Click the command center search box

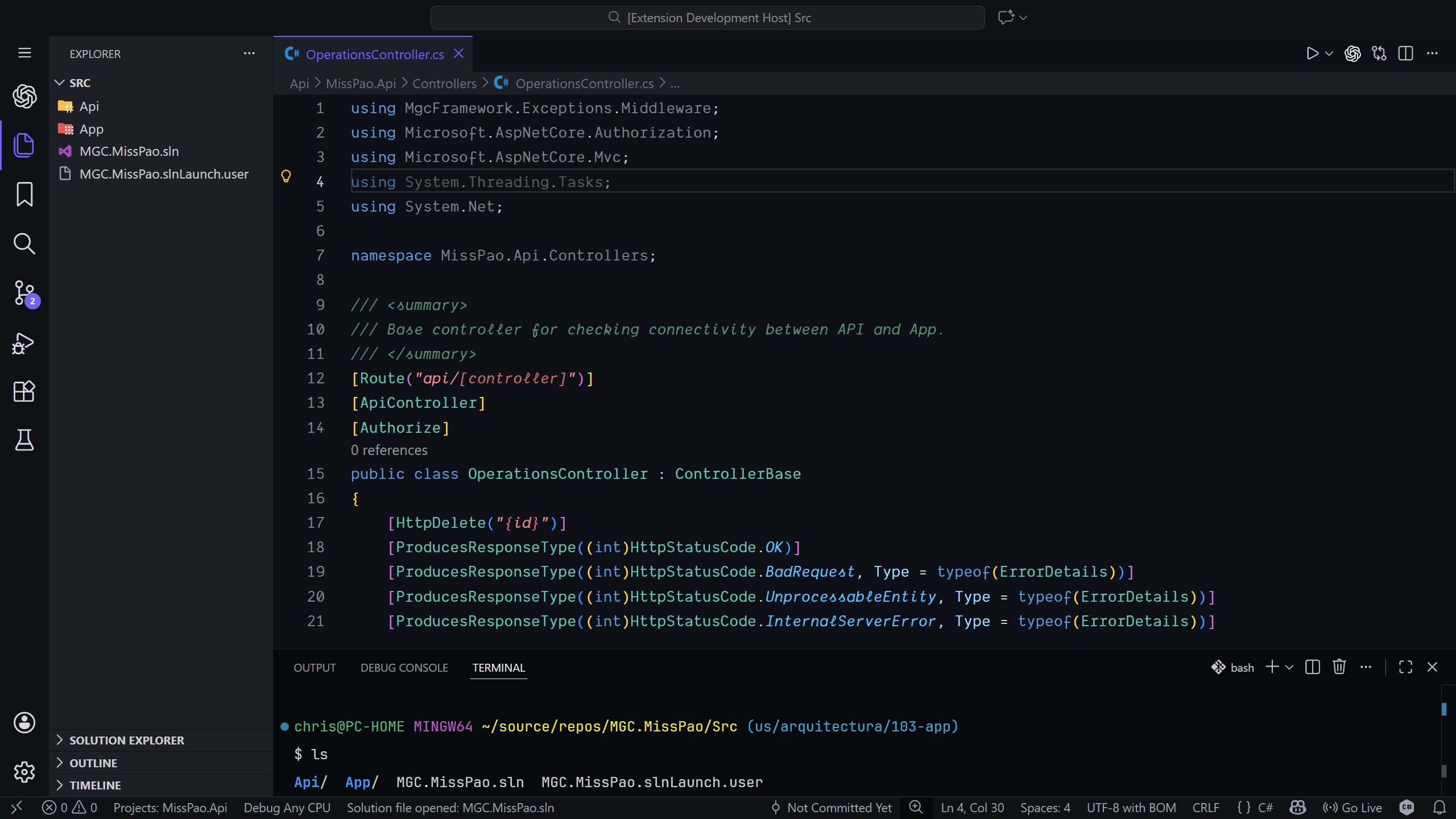(x=707, y=18)
